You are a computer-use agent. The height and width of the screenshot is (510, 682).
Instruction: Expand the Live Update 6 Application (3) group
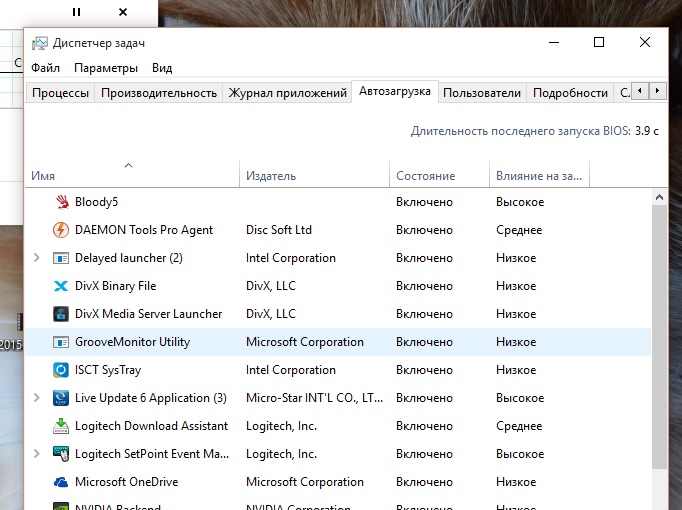tap(37, 398)
